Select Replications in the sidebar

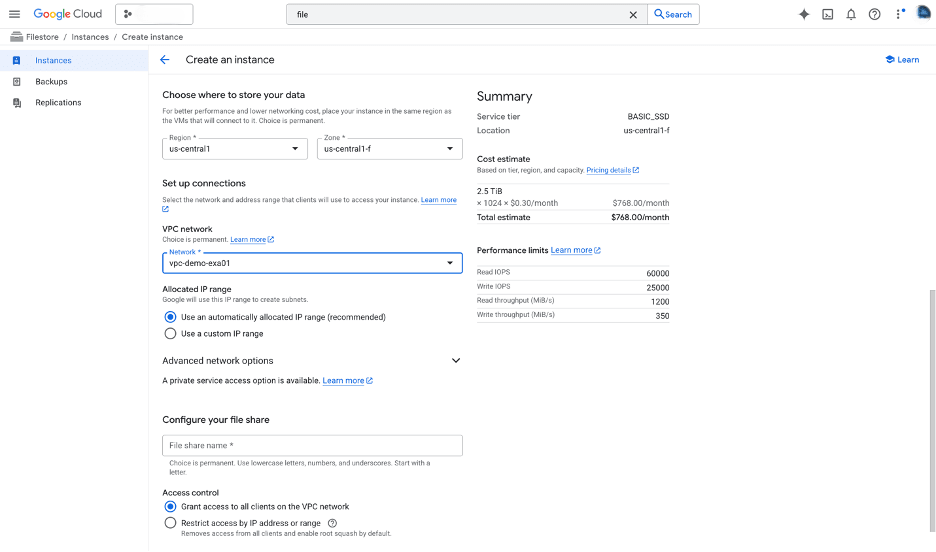click(58, 103)
